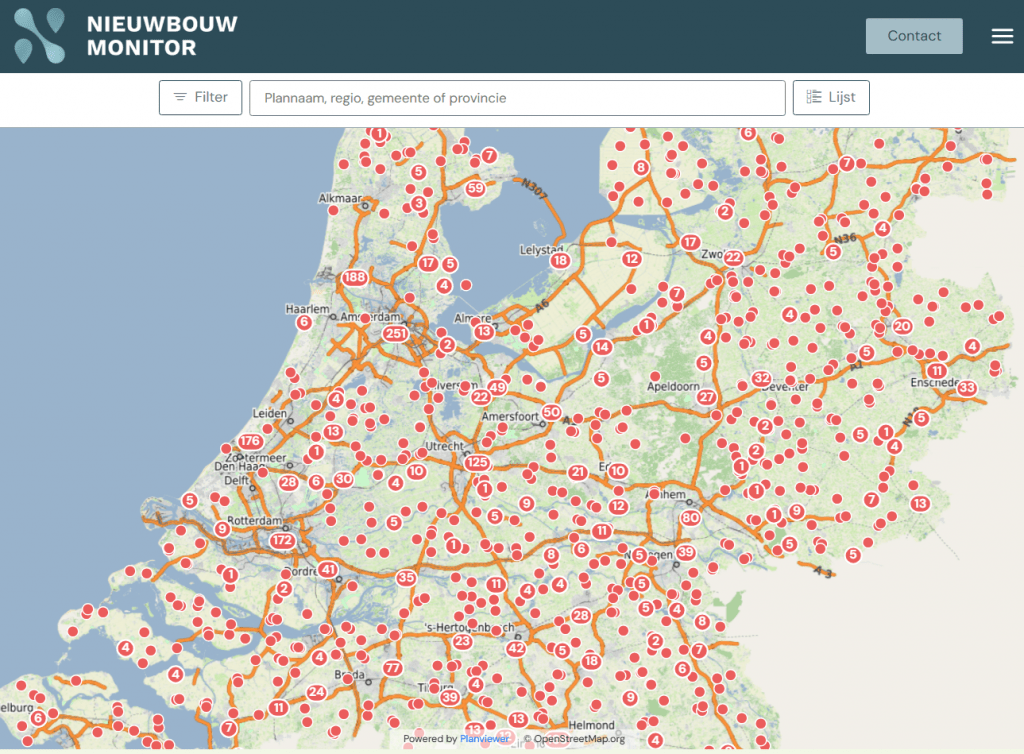Select the 27 cluster at Apeldoorn
Viewport: 1024px width, 754px height.
pyautogui.click(x=707, y=397)
